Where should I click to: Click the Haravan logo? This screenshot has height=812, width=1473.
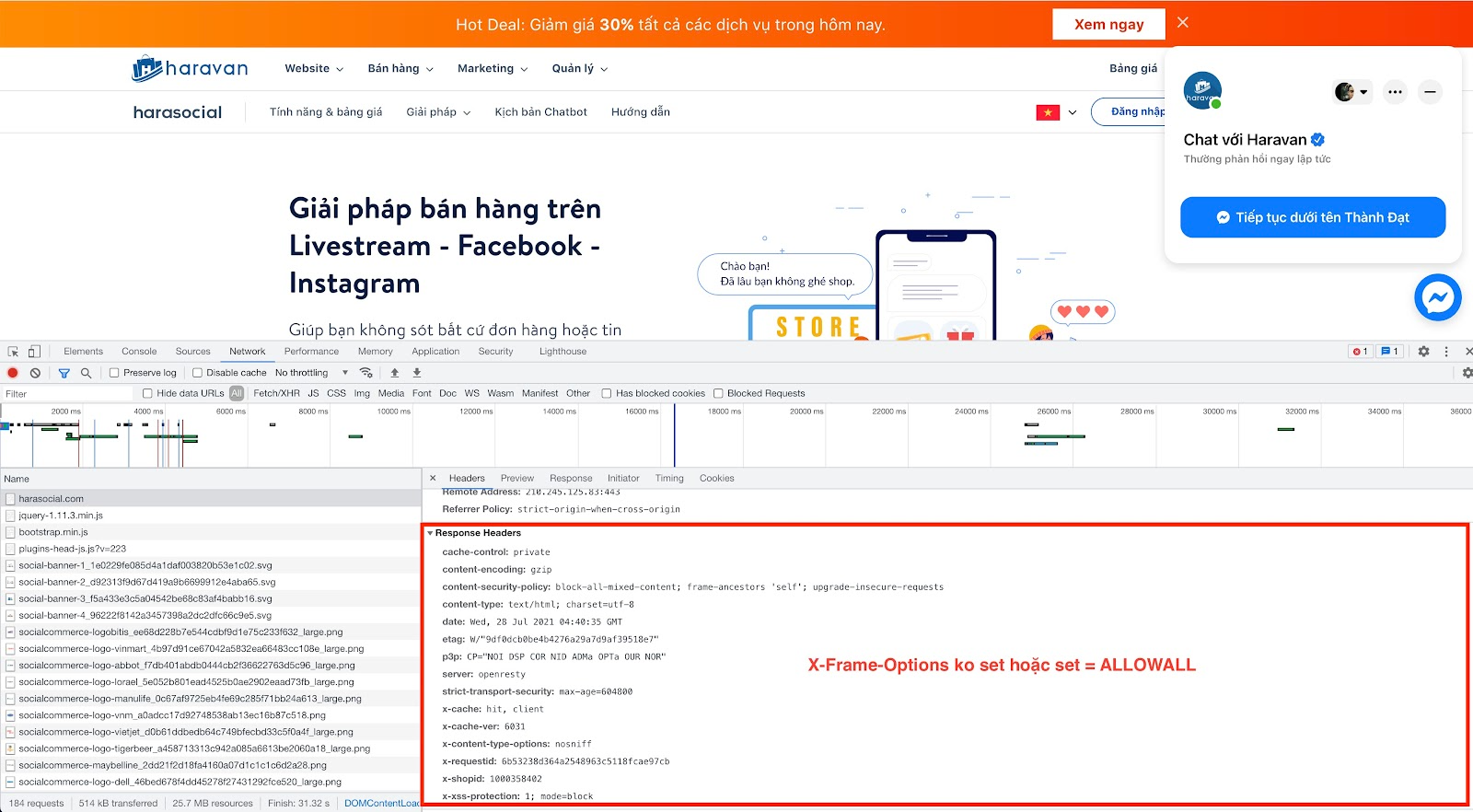(191, 68)
